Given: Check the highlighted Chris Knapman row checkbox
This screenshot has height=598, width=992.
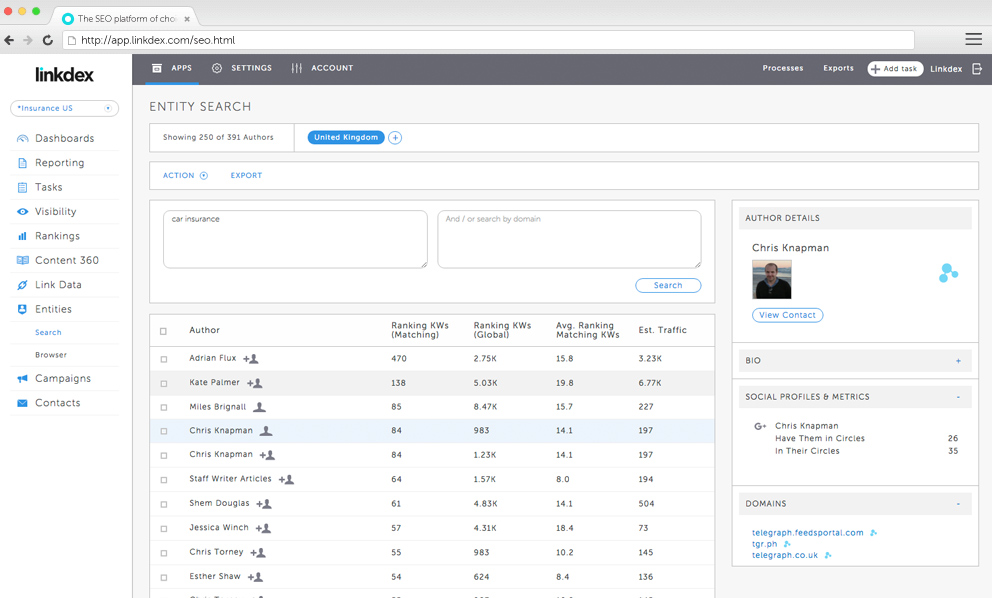Looking at the screenshot, I should point(164,432).
